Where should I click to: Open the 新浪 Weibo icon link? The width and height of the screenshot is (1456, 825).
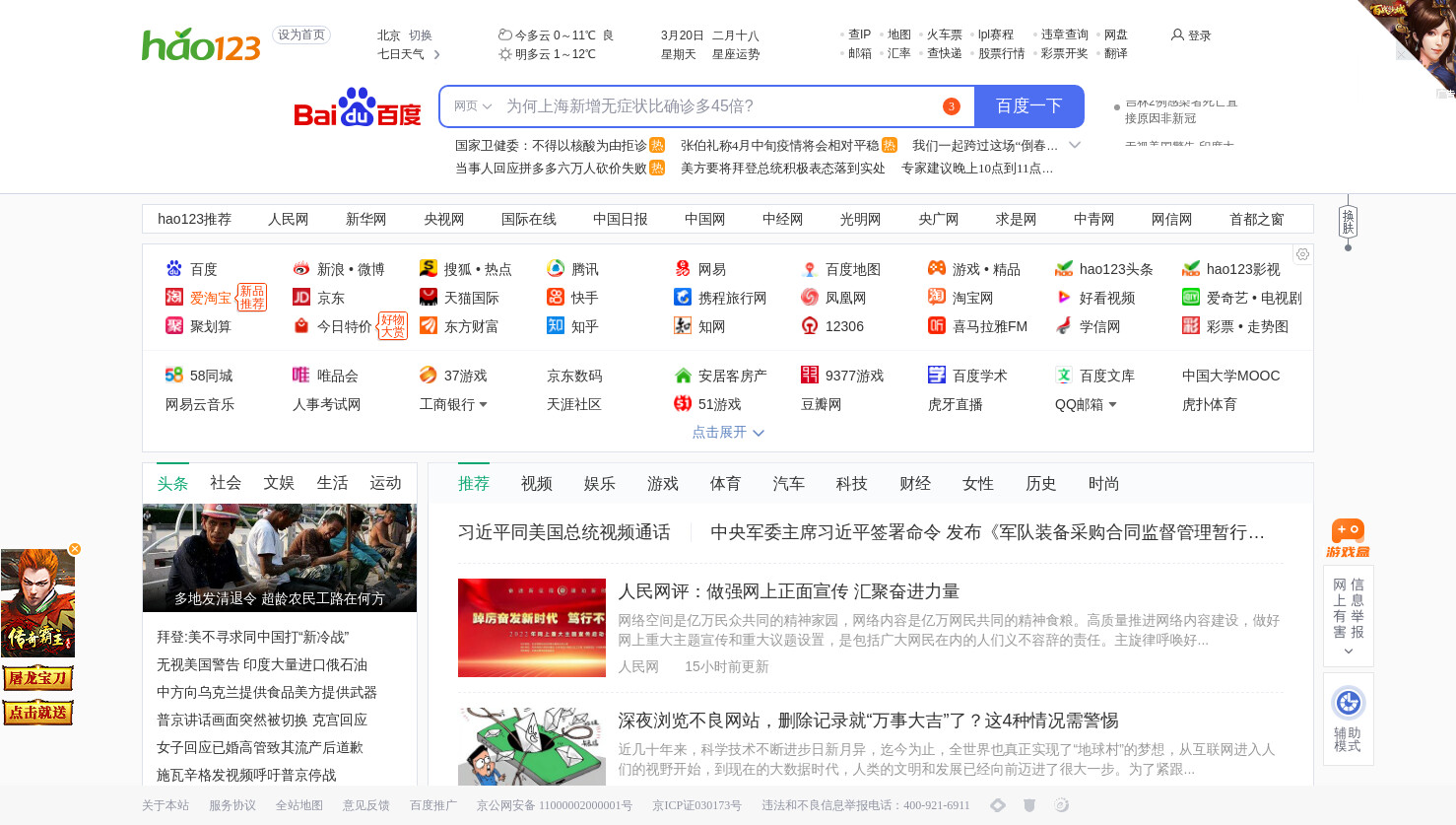pyautogui.click(x=301, y=268)
